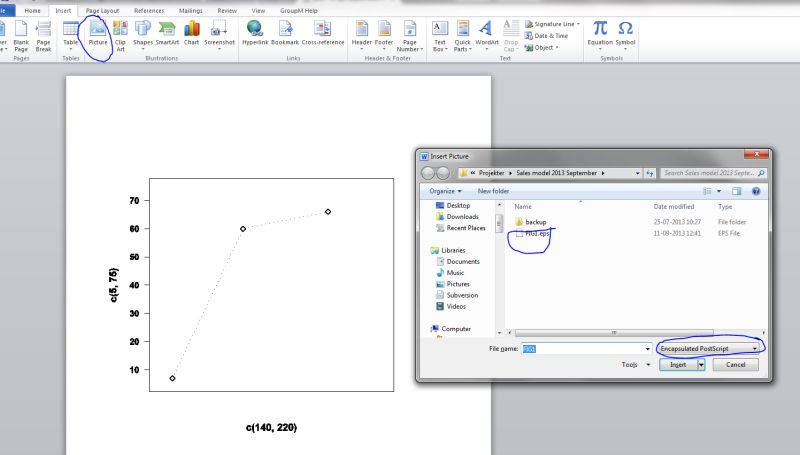This screenshot has width=800, height=455.
Task: Open the Screenshot tool
Action: coord(219,35)
